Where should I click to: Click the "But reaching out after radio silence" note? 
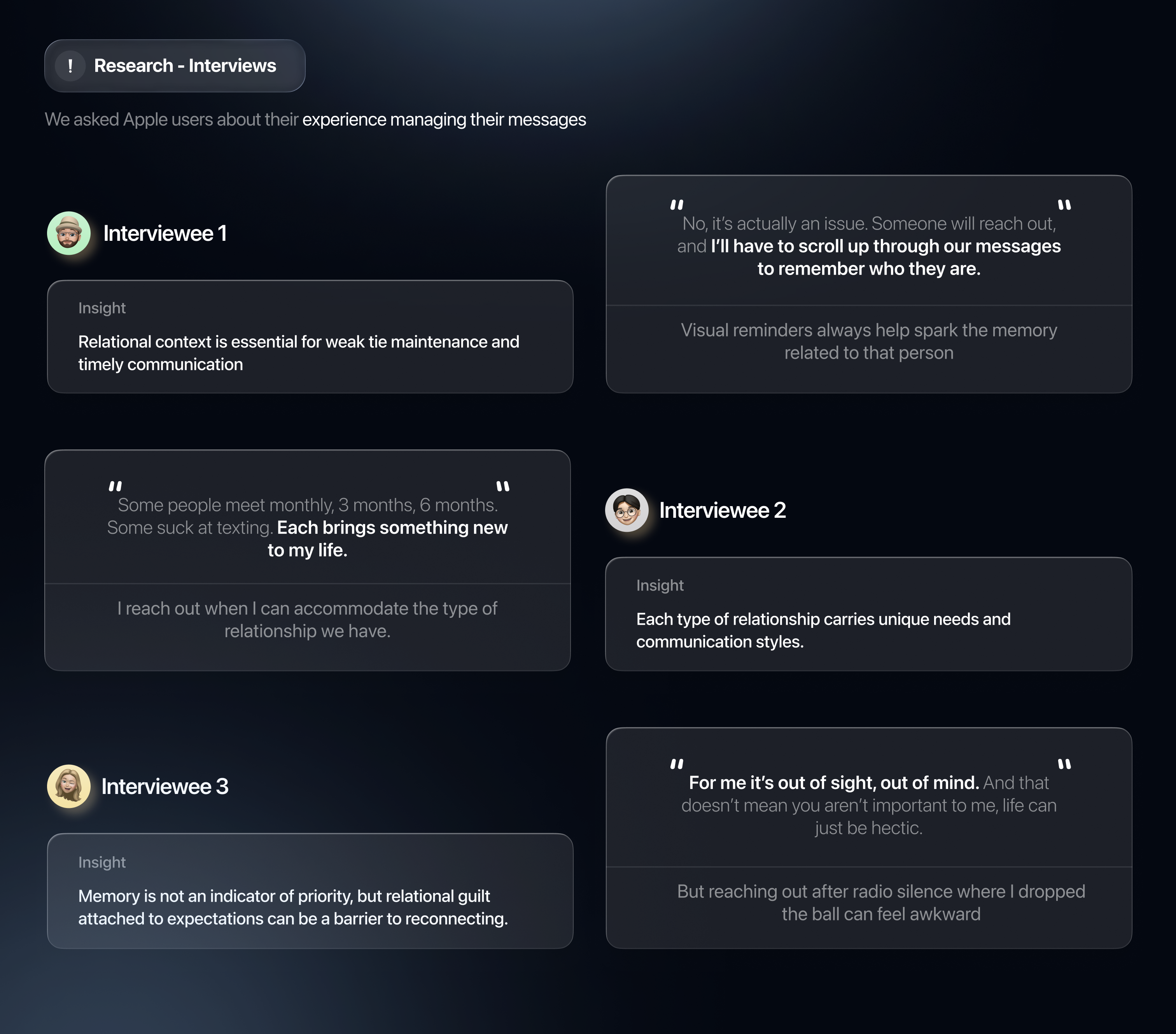(x=880, y=902)
